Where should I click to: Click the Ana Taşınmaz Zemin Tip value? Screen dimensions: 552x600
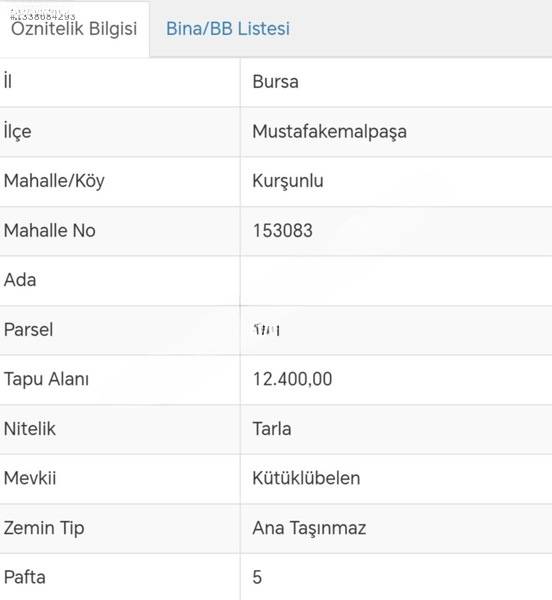(309, 528)
